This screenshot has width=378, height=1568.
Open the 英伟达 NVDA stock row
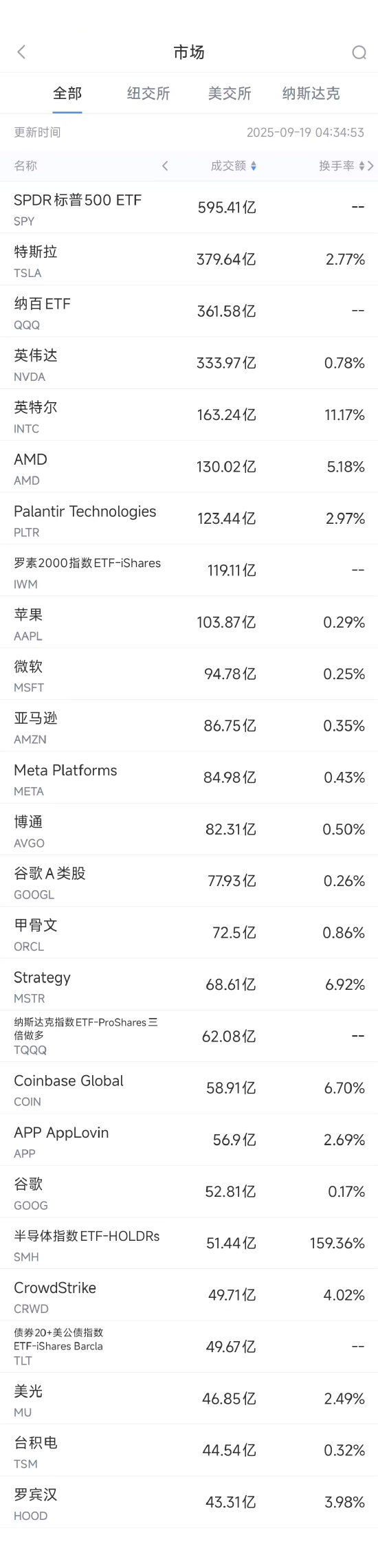click(189, 363)
